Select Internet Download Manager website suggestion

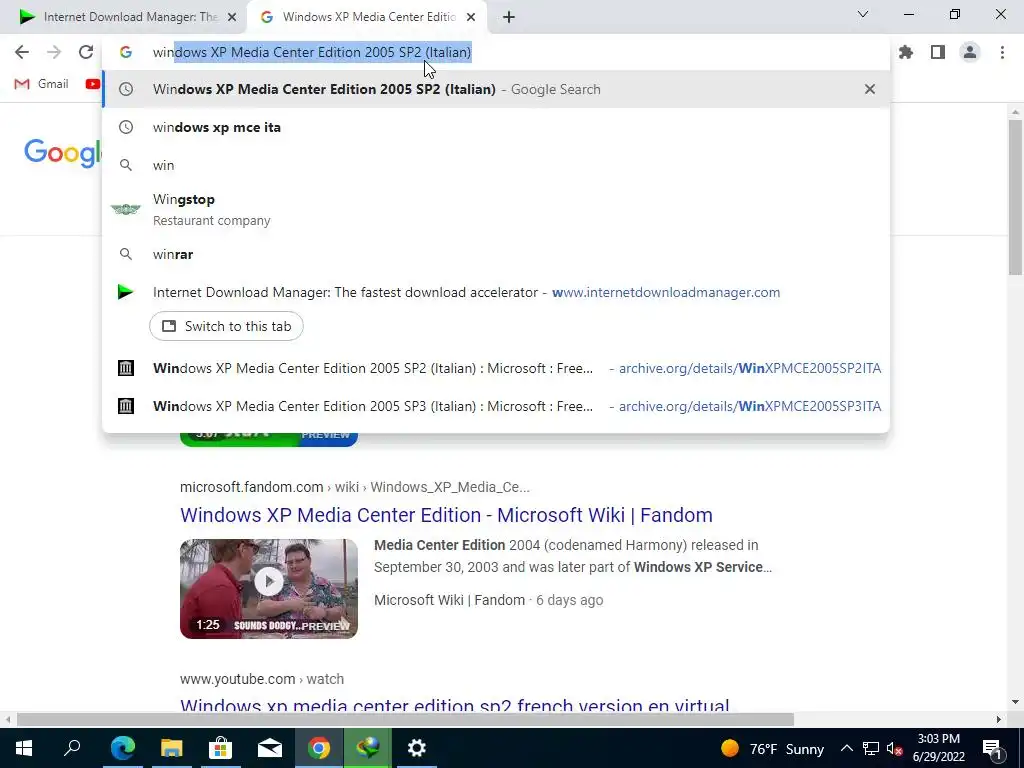[x=496, y=293]
